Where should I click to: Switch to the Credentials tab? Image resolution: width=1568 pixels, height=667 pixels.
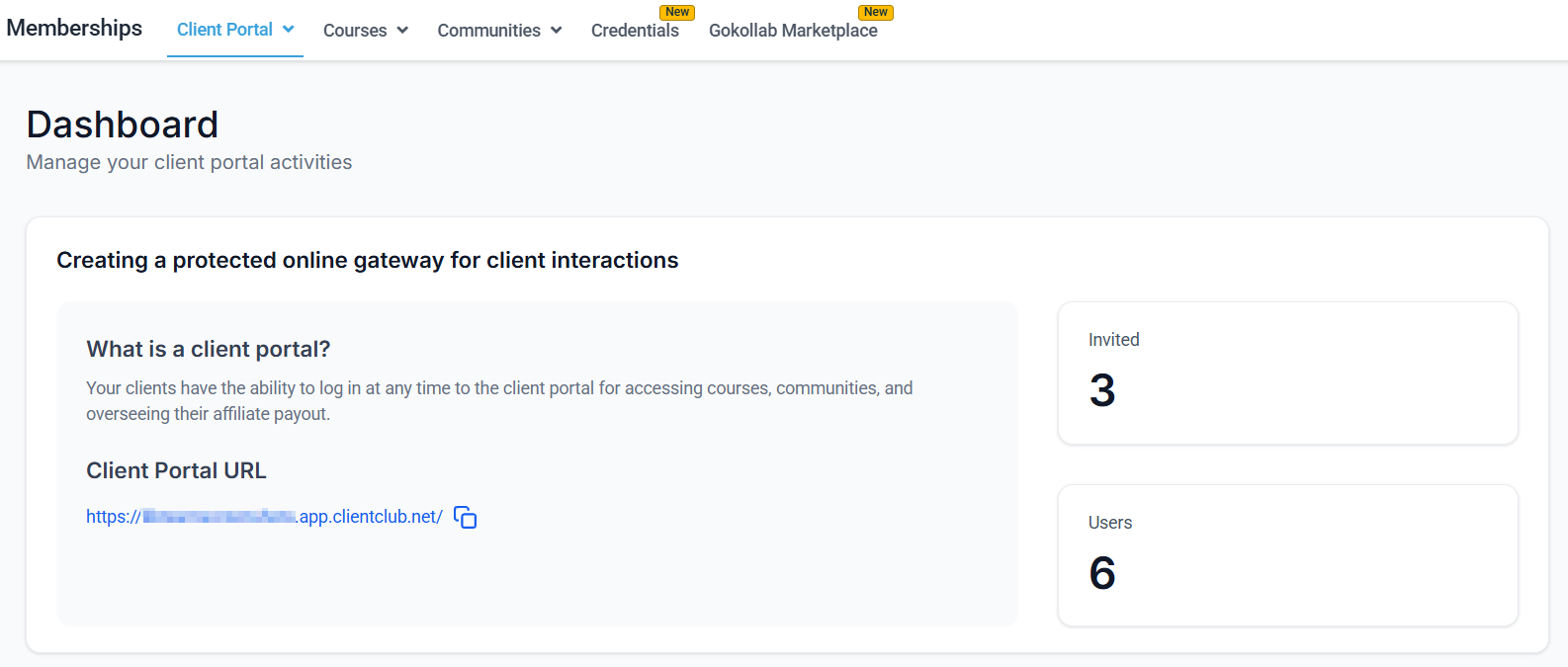coord(635,31)
